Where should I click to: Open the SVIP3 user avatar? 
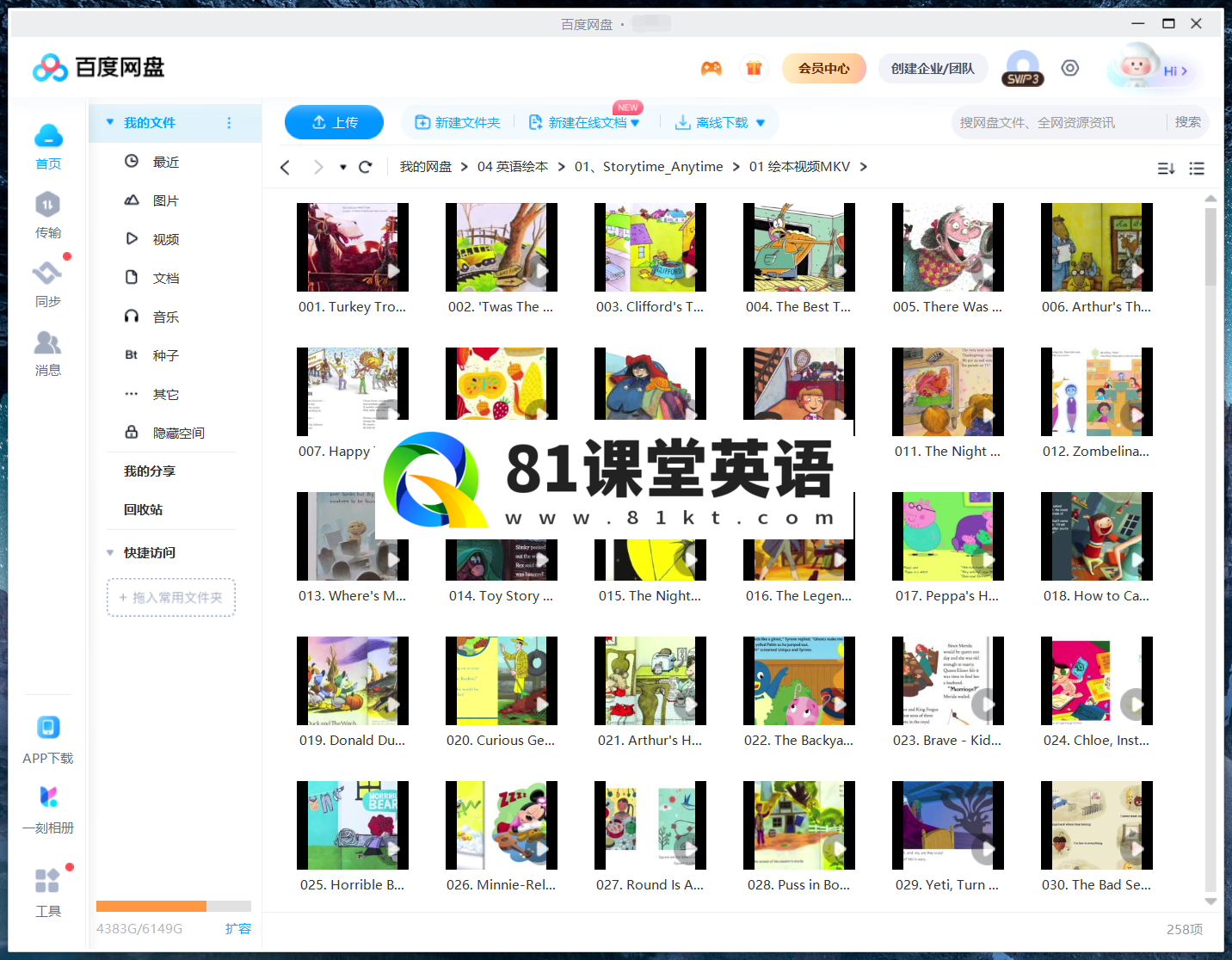[x=1023, y=68]
